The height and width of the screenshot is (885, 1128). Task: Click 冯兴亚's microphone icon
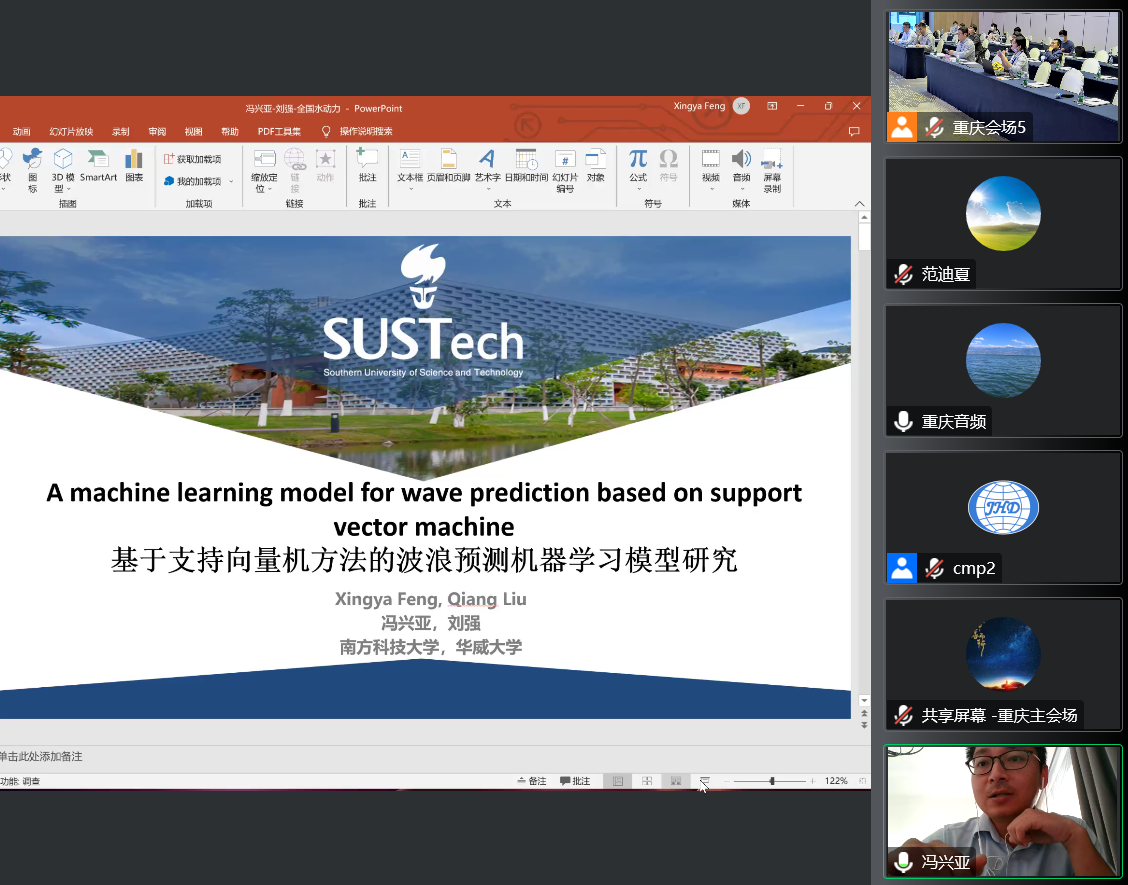point(904,862)
